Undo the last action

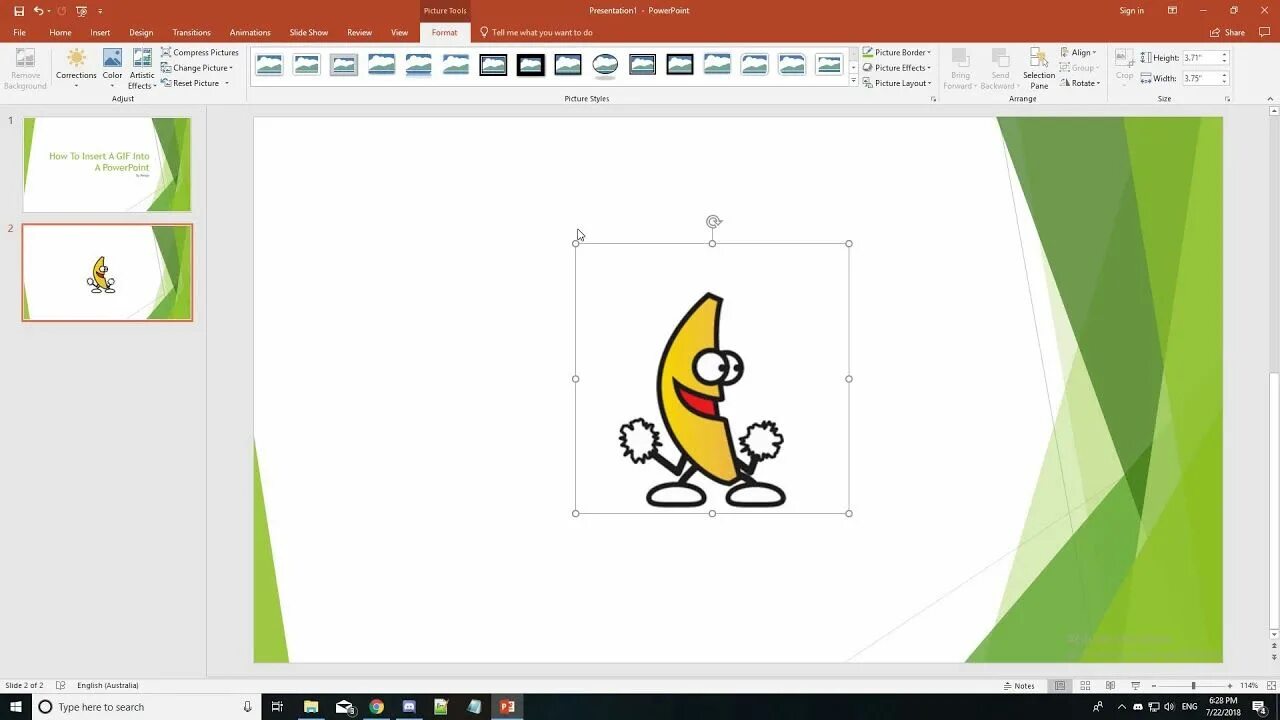tap(38, 11)
